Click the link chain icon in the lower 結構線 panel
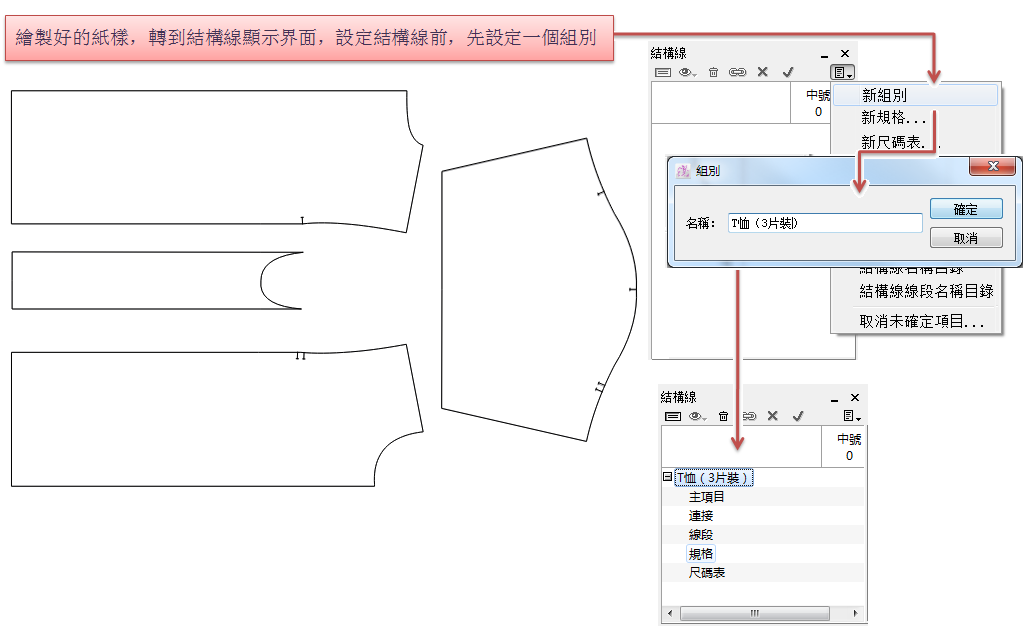Image resolution: width=1028 pixels, height=628 pixels. click(747, 416)
